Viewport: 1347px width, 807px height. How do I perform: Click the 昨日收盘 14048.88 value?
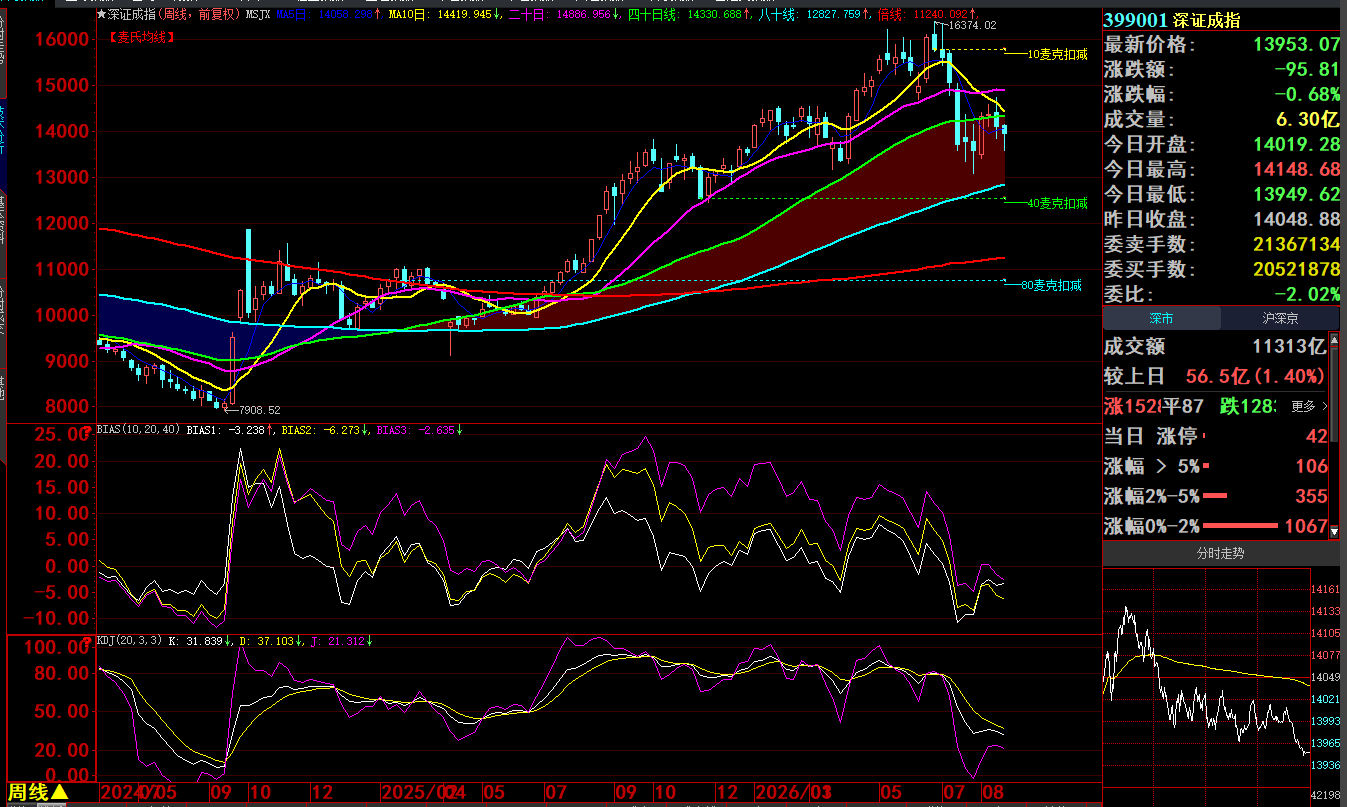[1295, 219]
